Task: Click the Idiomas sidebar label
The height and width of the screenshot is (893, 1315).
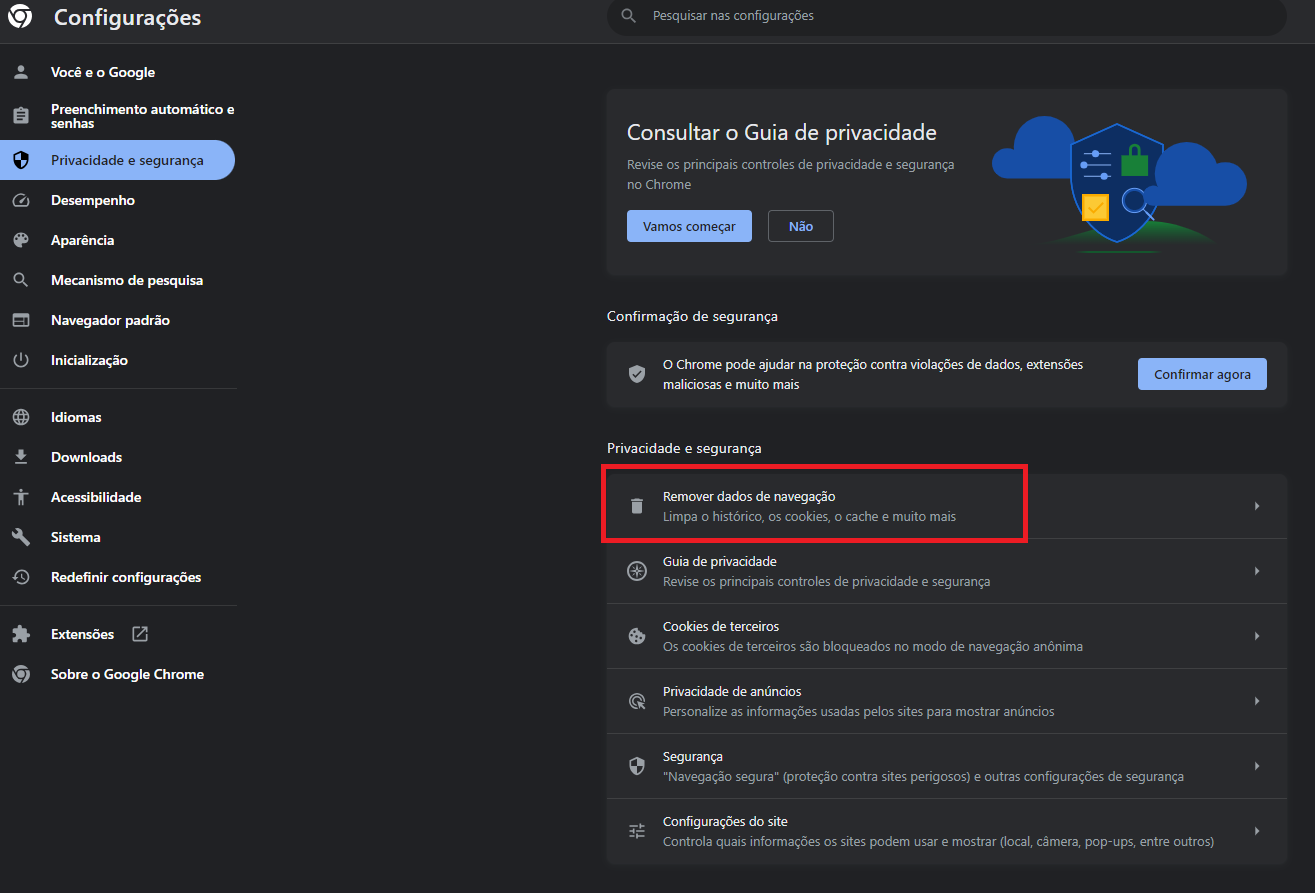Action: click(76, 417)
